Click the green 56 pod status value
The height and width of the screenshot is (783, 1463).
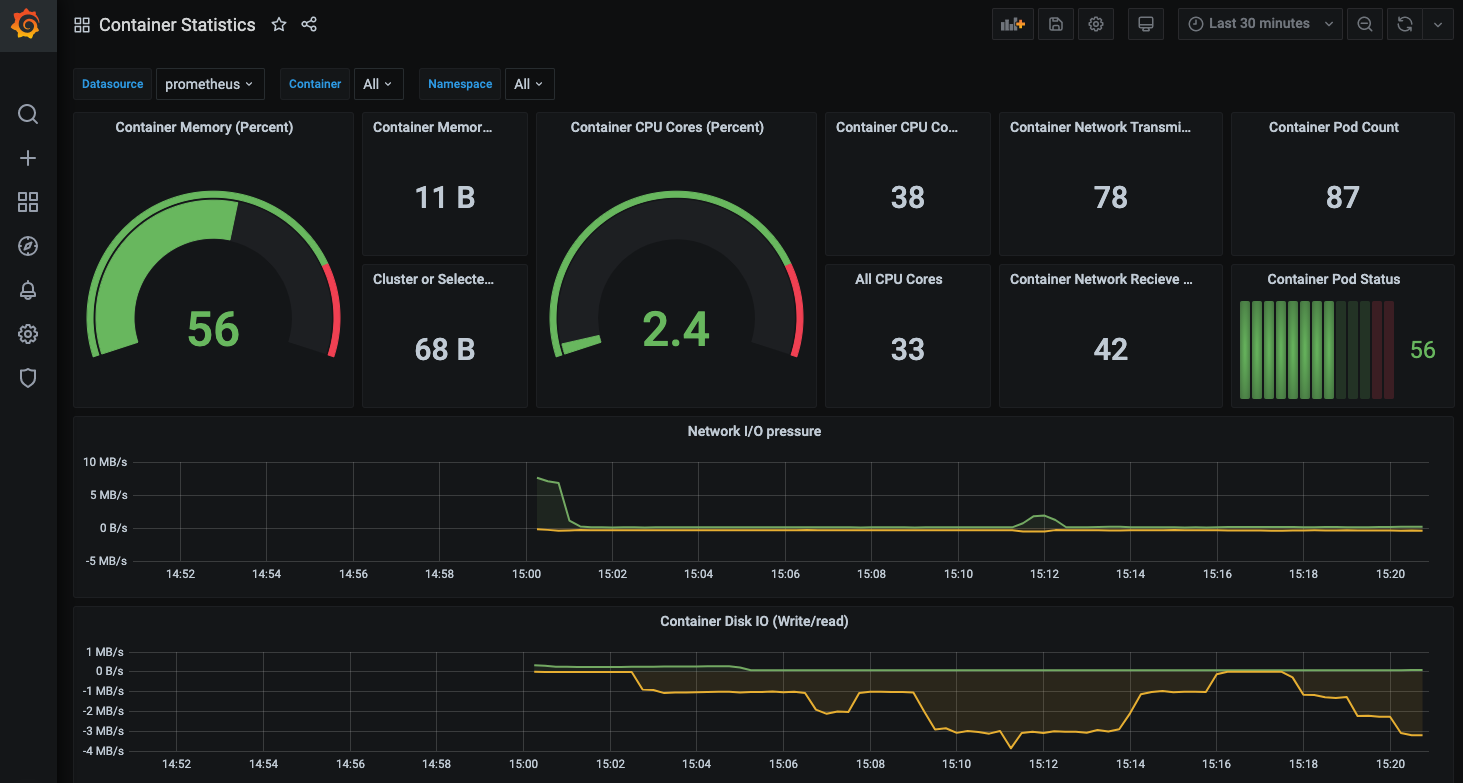point(1422,349)
